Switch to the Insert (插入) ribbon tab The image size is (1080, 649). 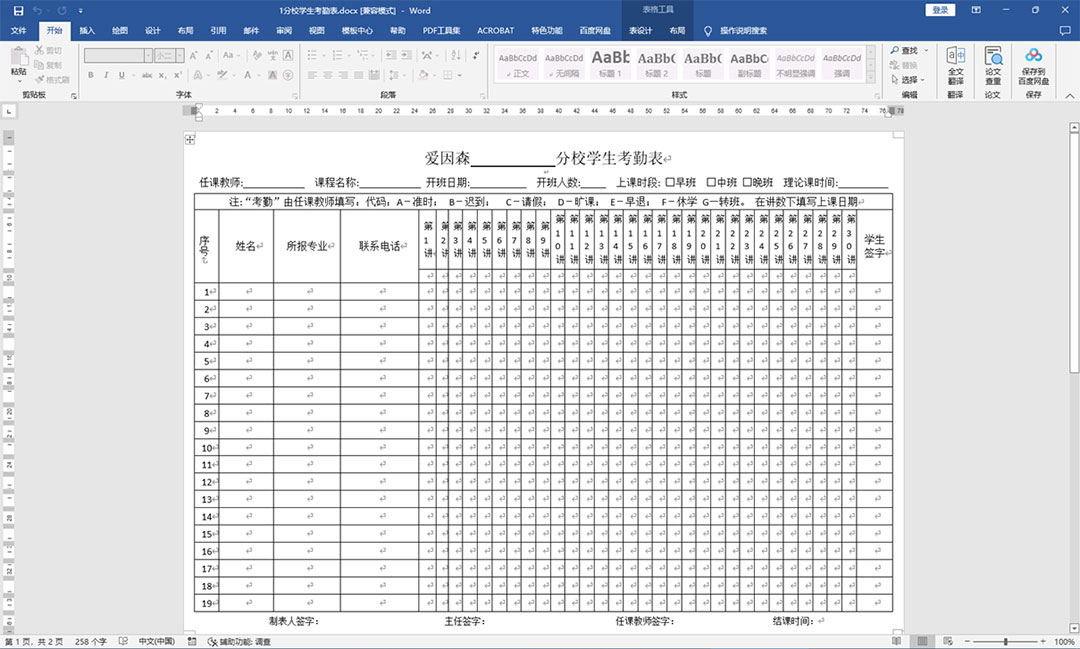click(x=86, y=30)
